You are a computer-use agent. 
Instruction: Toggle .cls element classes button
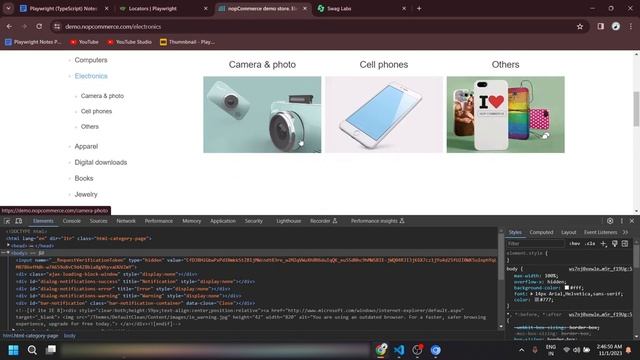(x=590, y=244)
